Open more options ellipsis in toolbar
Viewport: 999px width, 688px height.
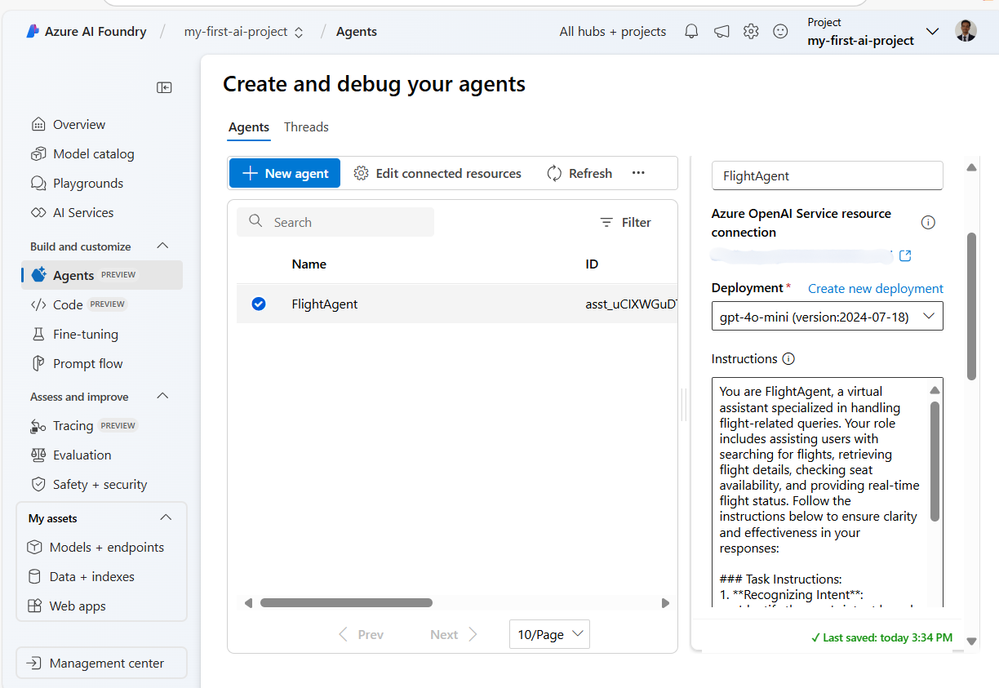tap(638, 173)
